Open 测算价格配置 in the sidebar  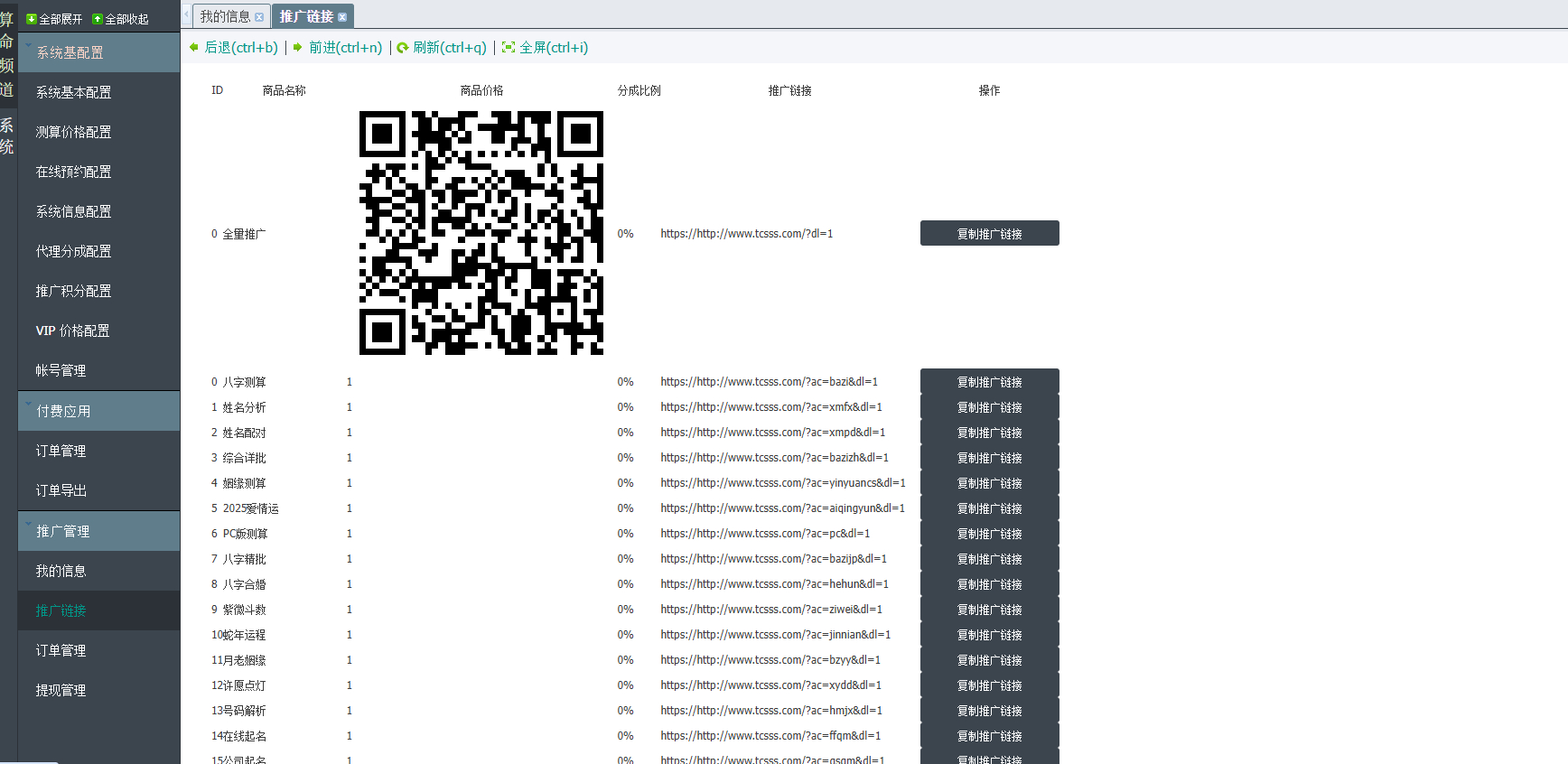[x=73, y=132]
